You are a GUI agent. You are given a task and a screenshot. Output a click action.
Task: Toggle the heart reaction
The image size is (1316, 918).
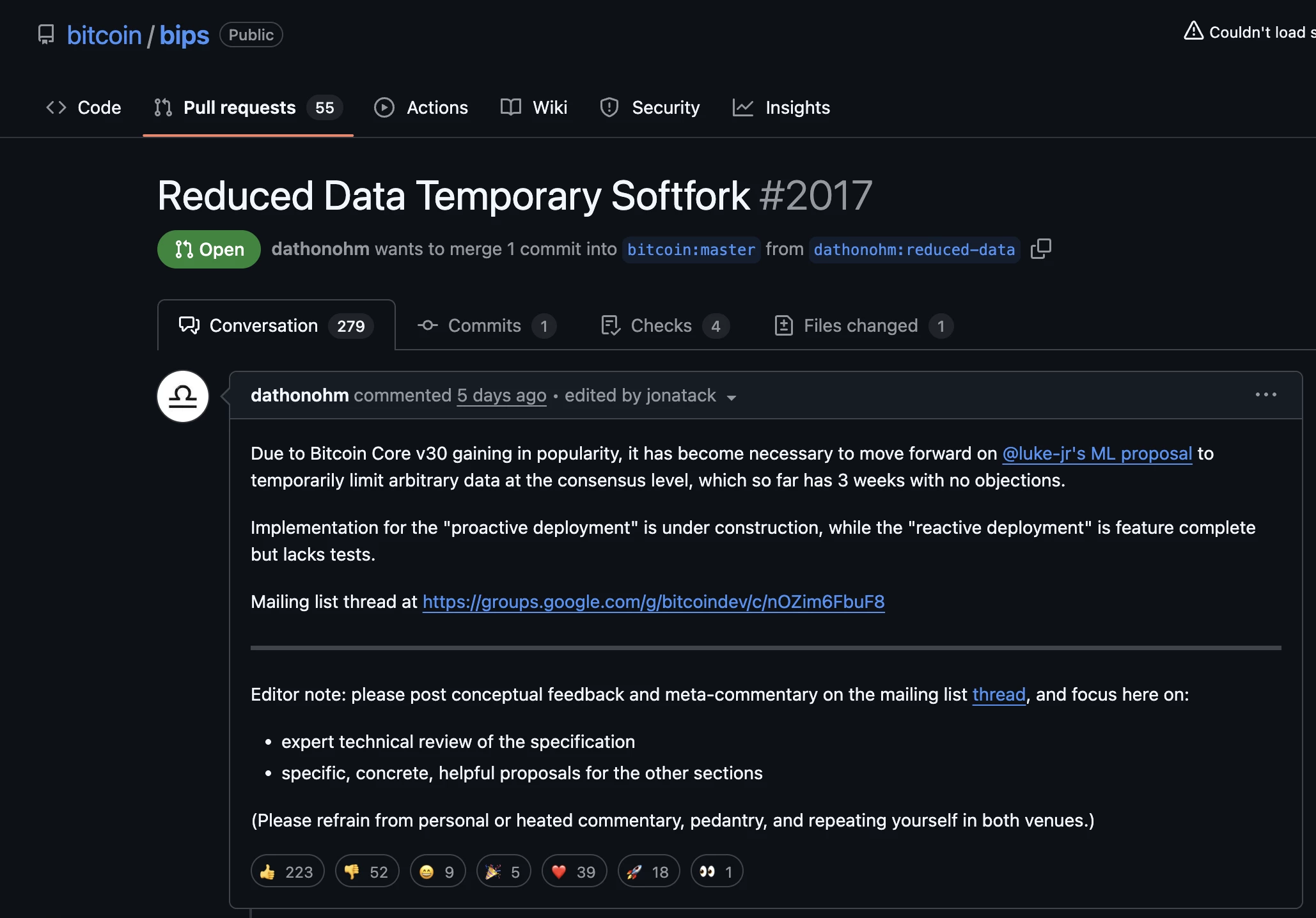pos(574,871)
